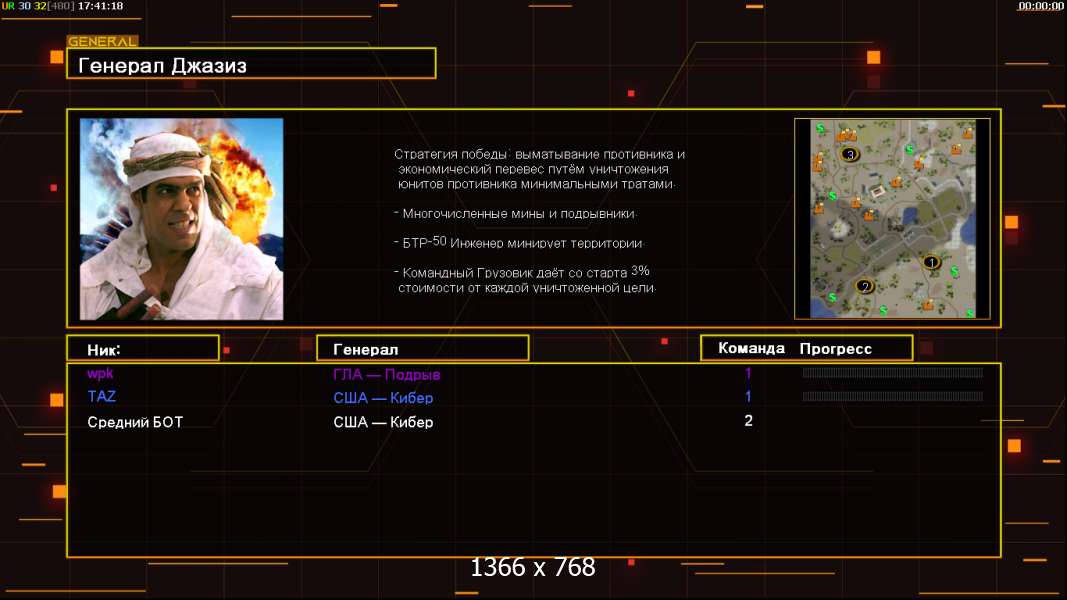Click 'ГЛА — Подрыв' general entry
This screenshot has width=1067, height=600.
pyautogui.click(x=387, y=374)
